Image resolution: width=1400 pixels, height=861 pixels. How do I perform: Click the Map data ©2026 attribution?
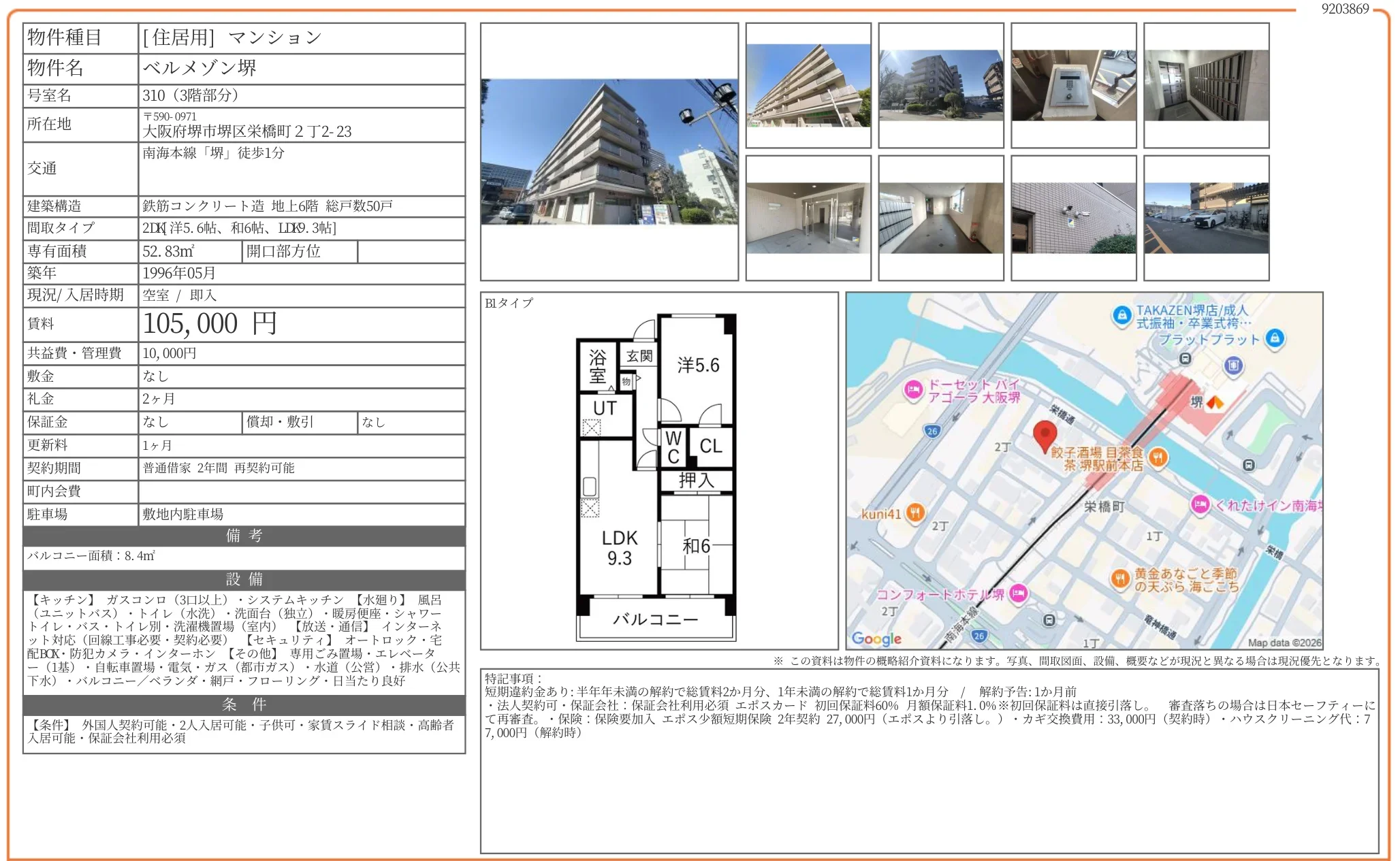tap(1284, 643)
